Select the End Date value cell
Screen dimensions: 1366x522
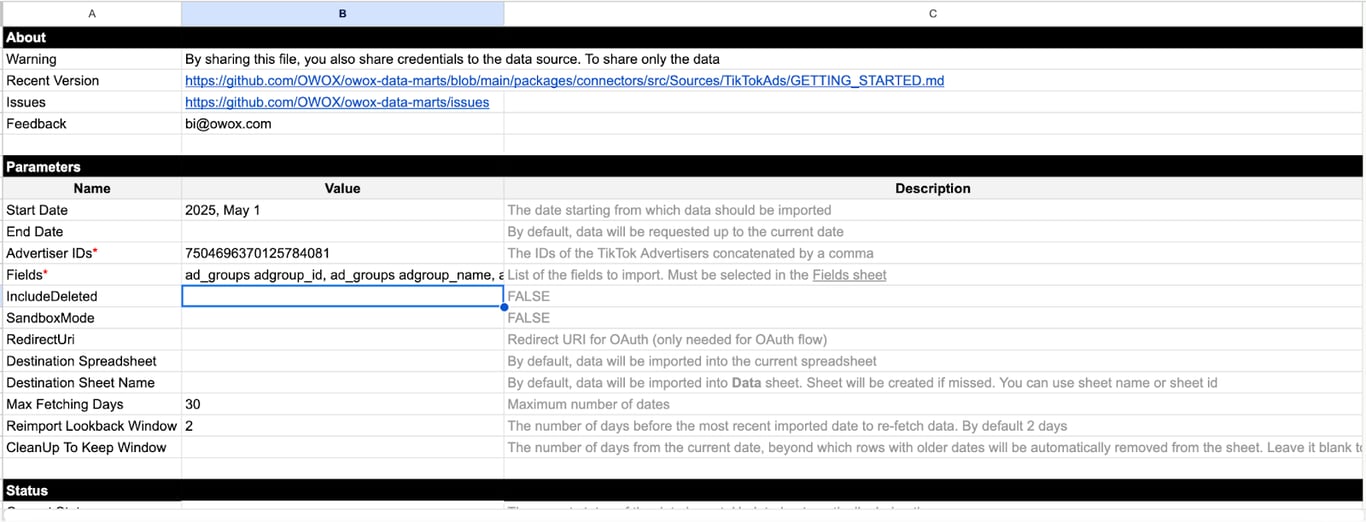pos(343,232)
